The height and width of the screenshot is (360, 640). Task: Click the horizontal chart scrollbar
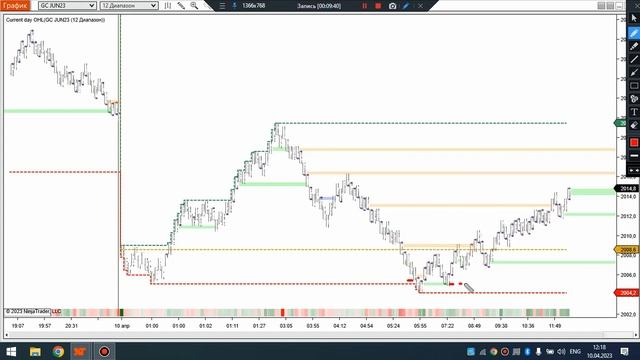(x=306, y=334)
